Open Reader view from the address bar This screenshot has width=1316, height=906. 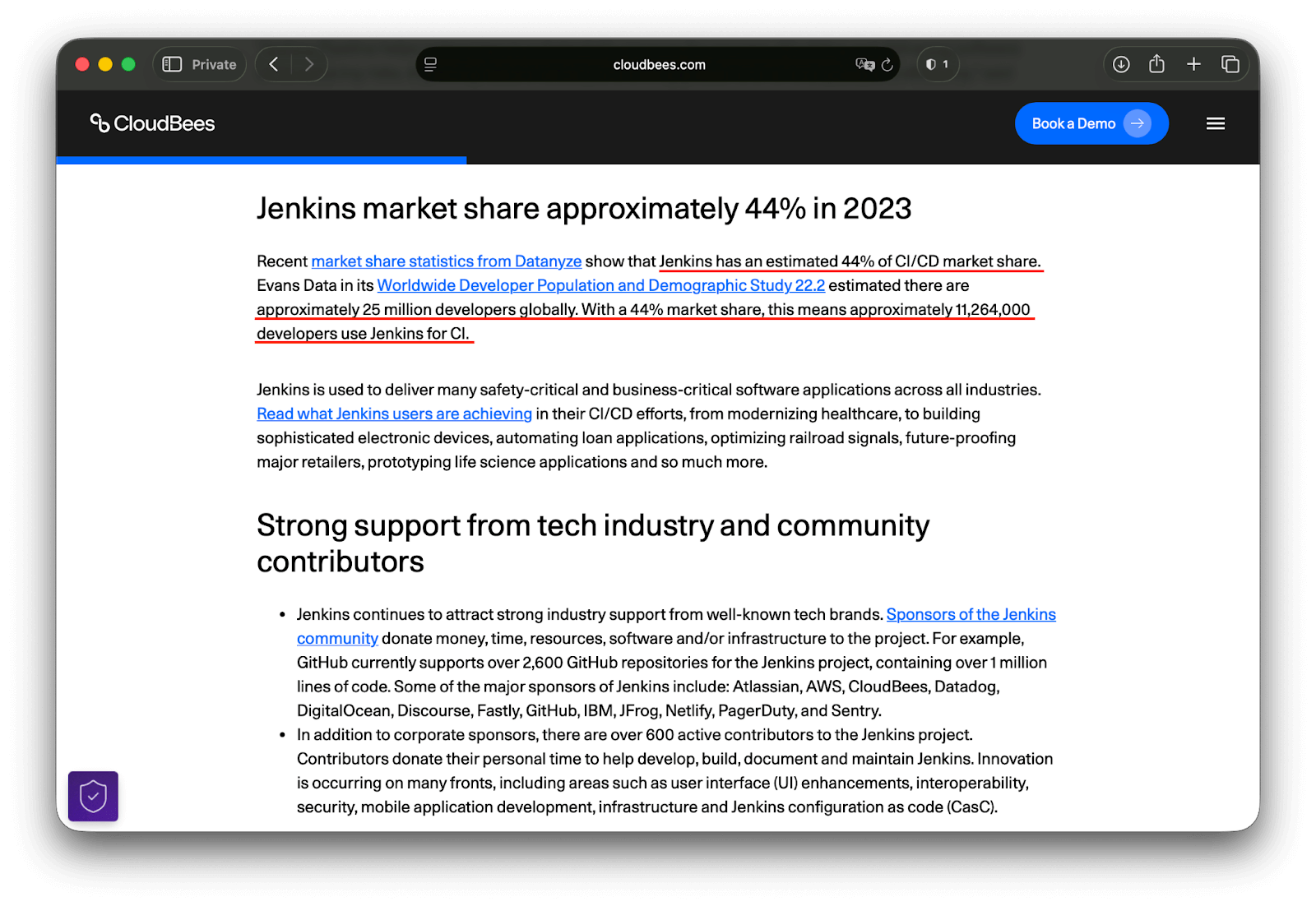coord(430,64)
